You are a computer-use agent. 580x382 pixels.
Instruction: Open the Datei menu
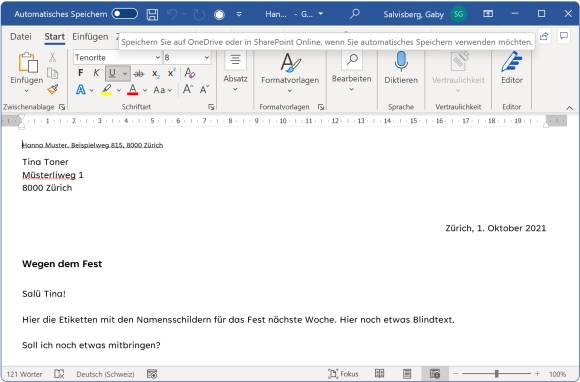tap(21, 37)
